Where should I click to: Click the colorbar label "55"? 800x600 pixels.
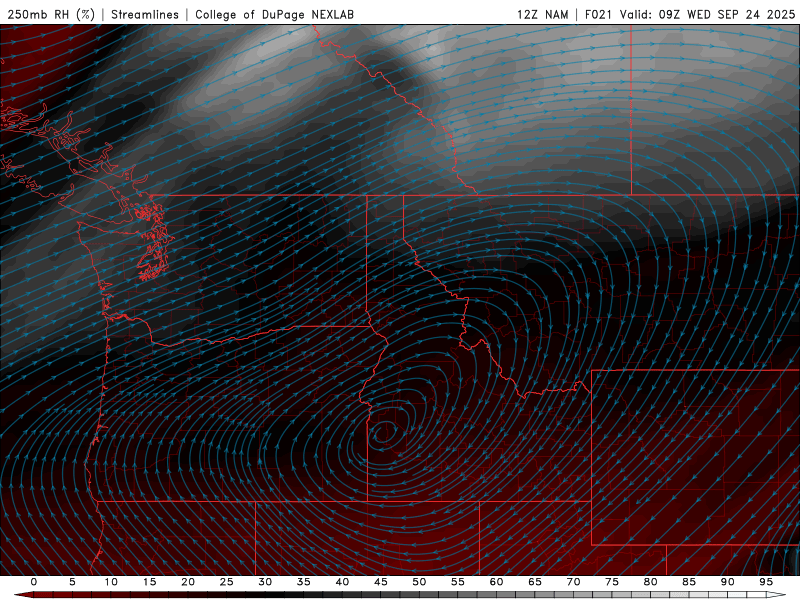pos(458,582)
